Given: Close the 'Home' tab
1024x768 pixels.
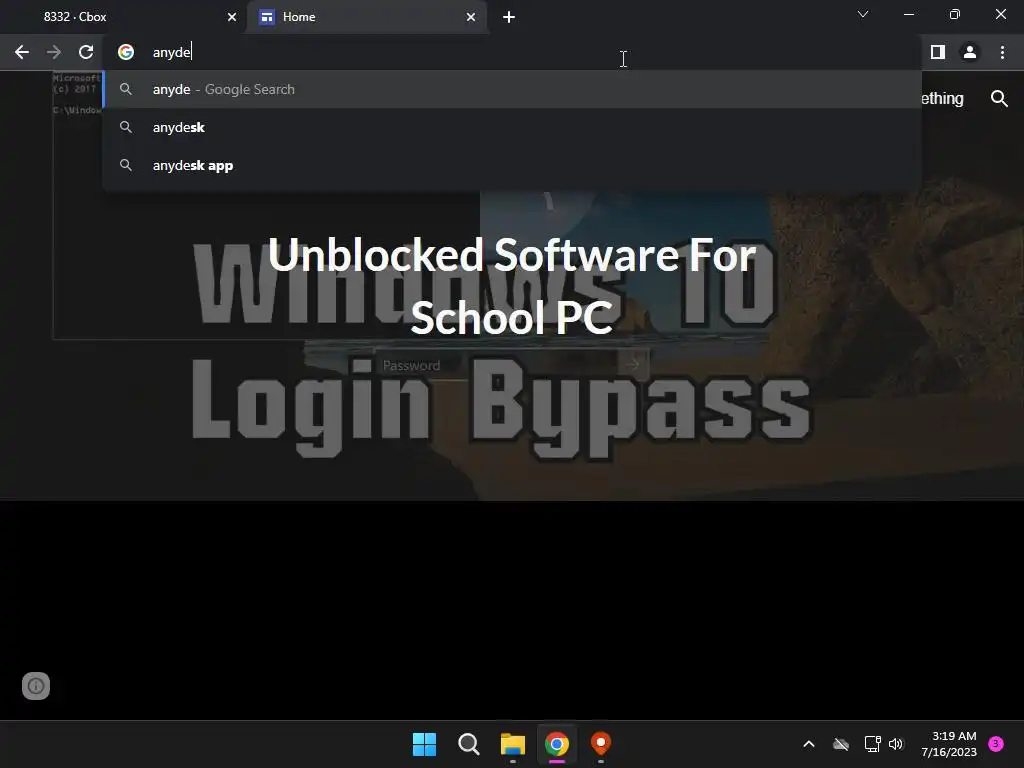Looking at the screenshot, I should 471,17.
